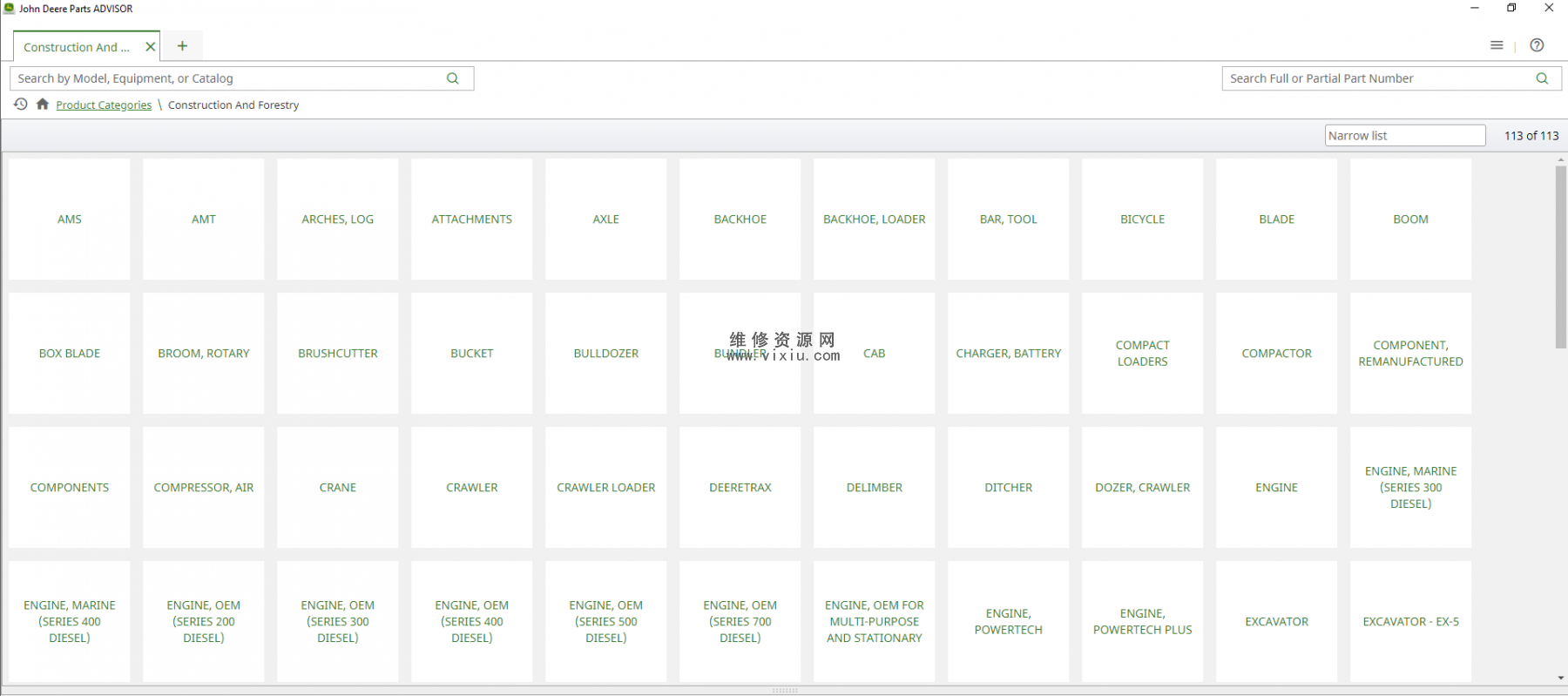This screenshot has height=696, width=1568.
Task: Go to the home icon
Action: 42,105
